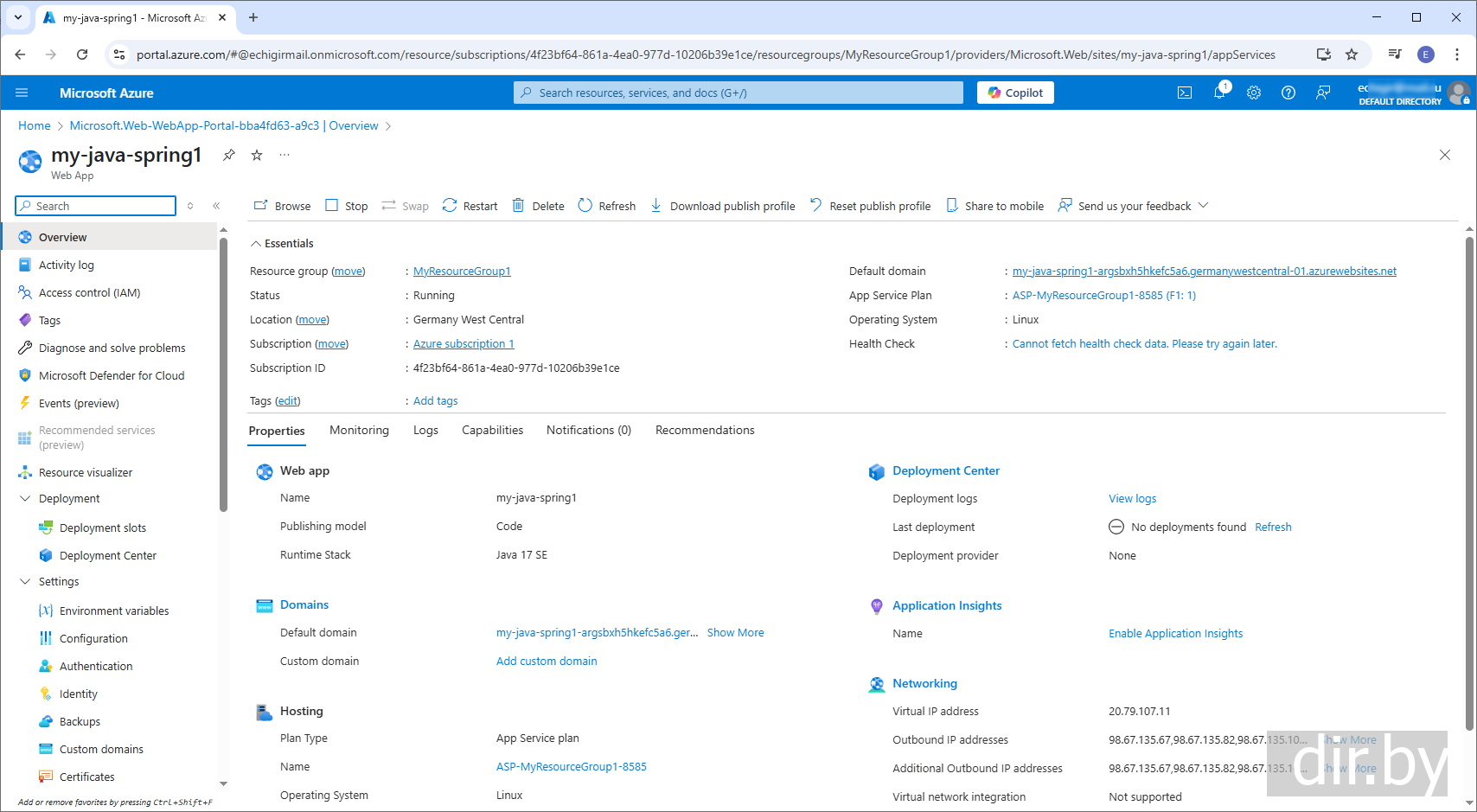Collapse the Essentials section
Viewport: 1477px width, 812px height.
(x=256, y=244)
